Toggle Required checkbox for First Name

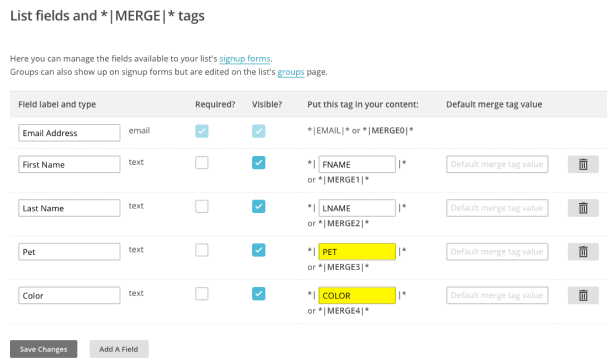tap(202, 163)
